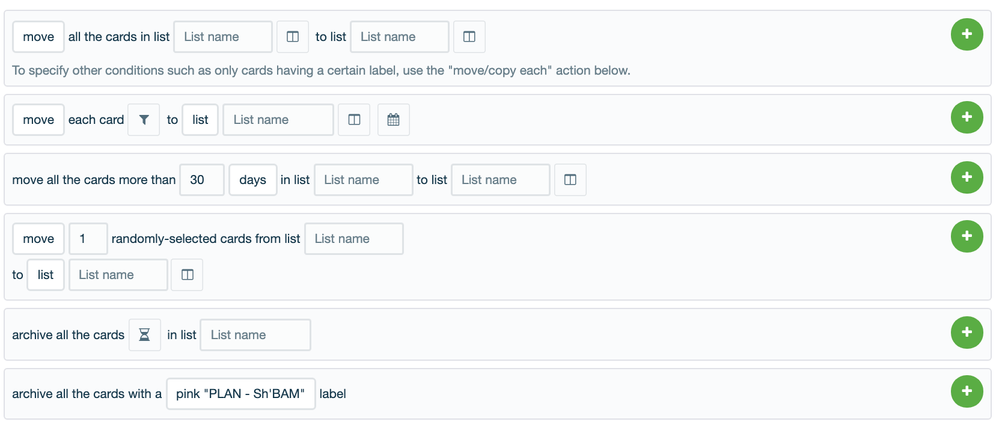
Task: Focus List name field in archive cards row
Action: [x=255, y=335]
